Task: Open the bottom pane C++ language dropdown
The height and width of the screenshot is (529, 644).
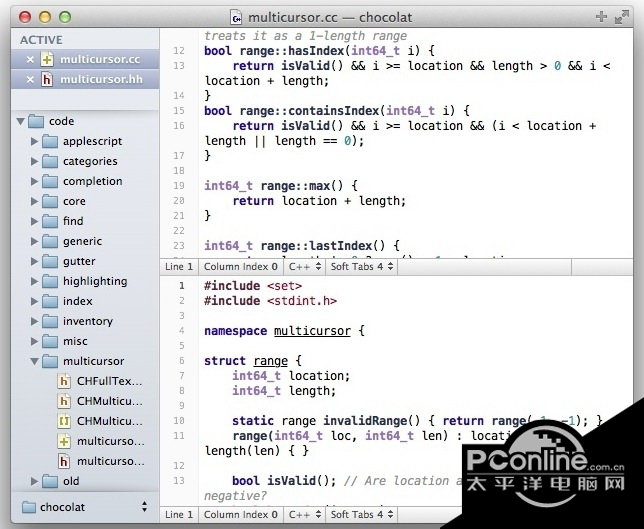Action: point(304,515)
